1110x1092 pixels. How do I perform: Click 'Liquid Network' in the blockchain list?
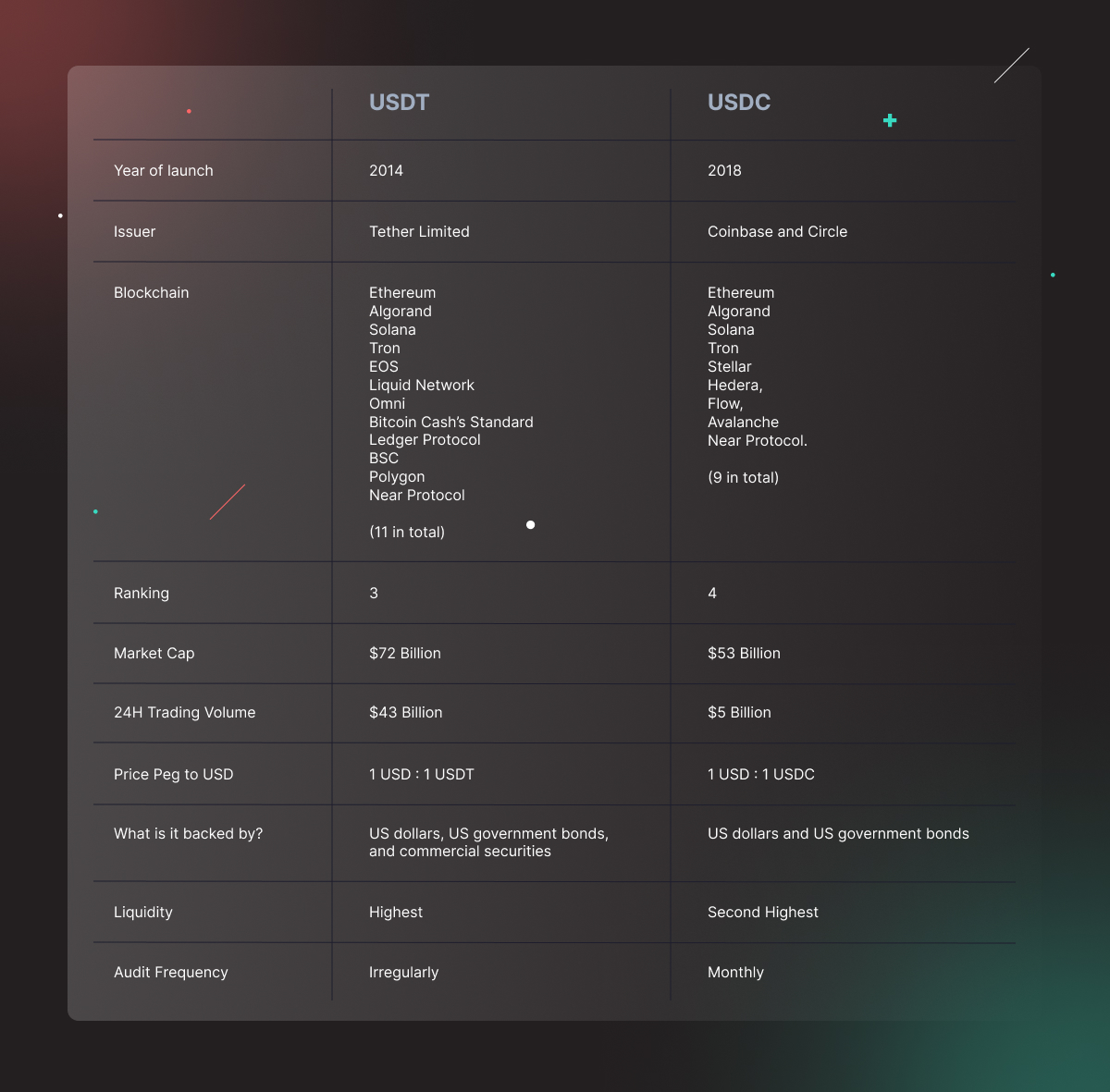[422, 385]
